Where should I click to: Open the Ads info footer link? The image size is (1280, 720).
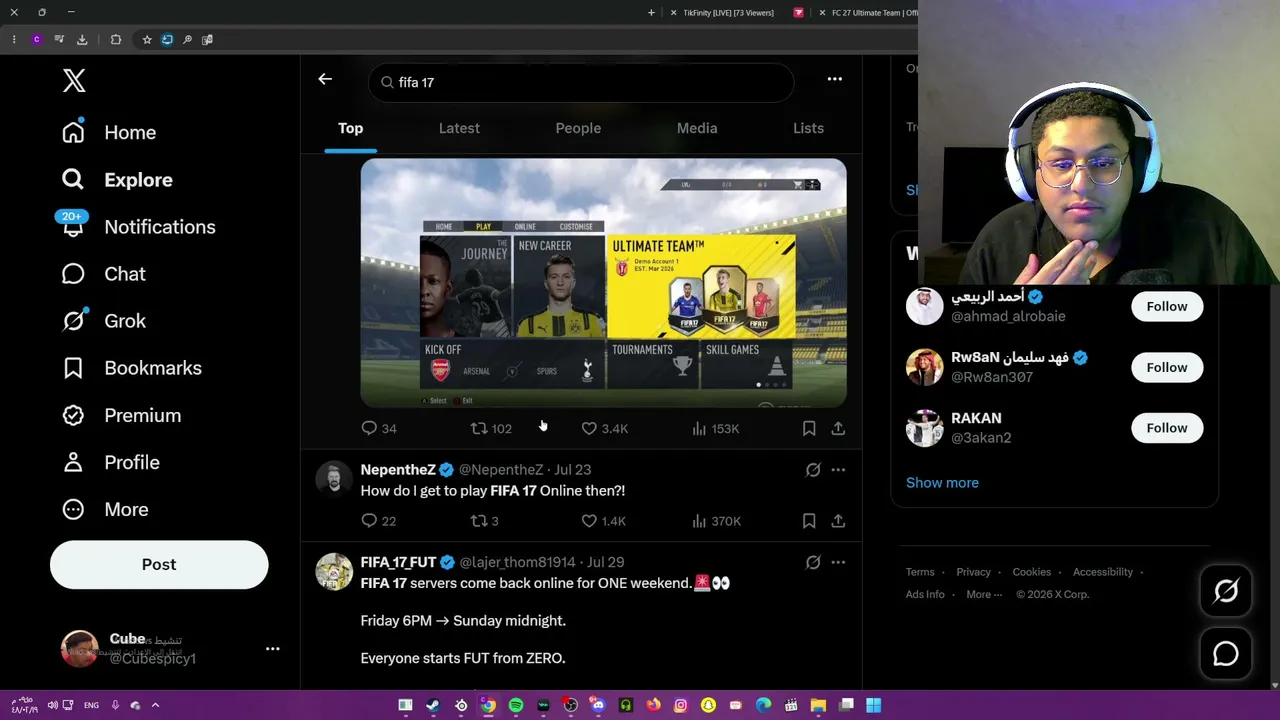click(x=925, y=594)
